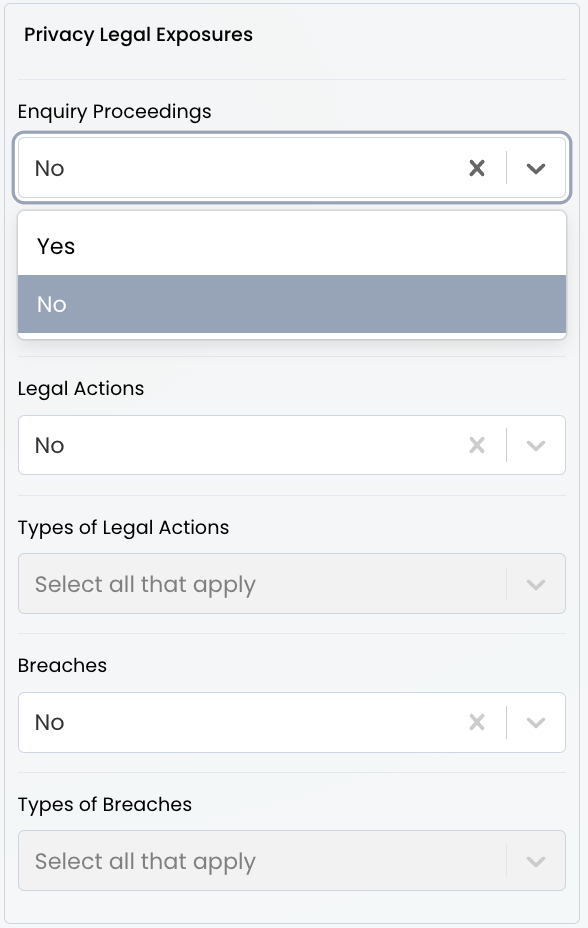Clear the Breaches field value

pyautogui.click(x=477, y=722)
